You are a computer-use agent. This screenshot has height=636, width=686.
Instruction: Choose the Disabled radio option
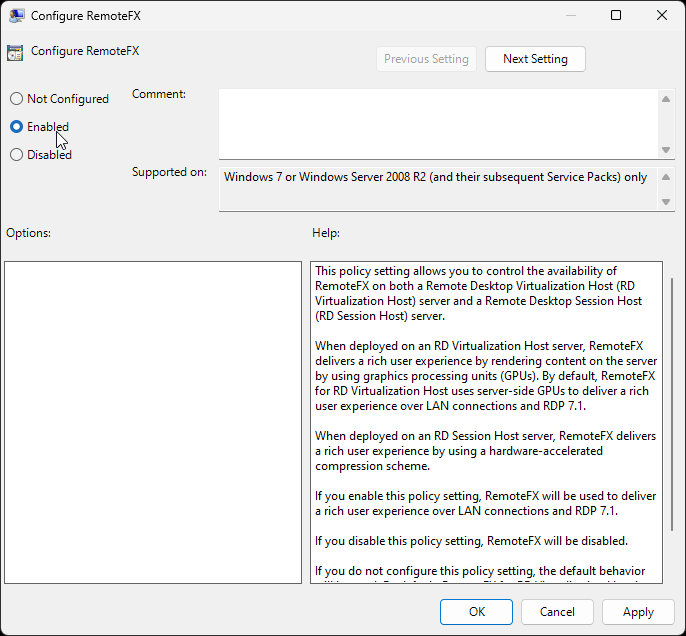16,155
